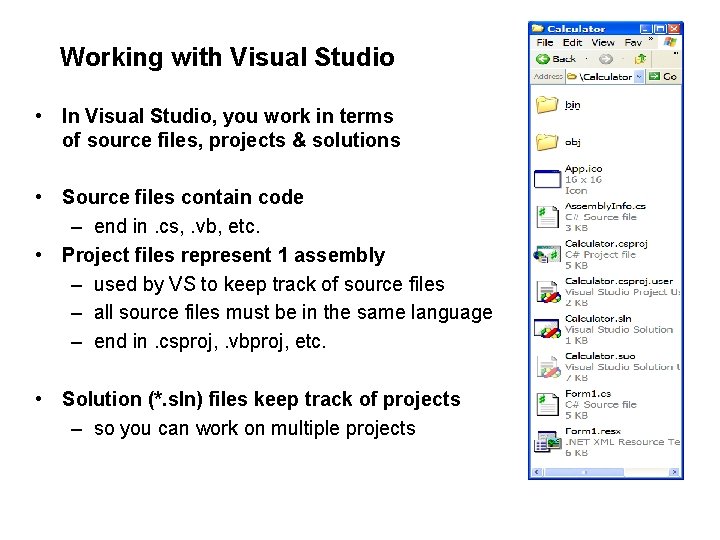720x540 pixels.
Task: Click the folder icon in Calculator title bar
Action: (x=538, y=28)
